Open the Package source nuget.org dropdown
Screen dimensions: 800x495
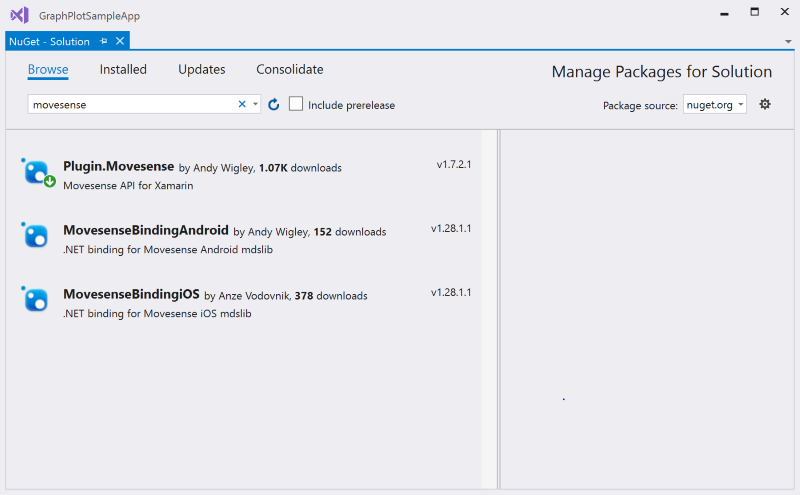(714, 105)
